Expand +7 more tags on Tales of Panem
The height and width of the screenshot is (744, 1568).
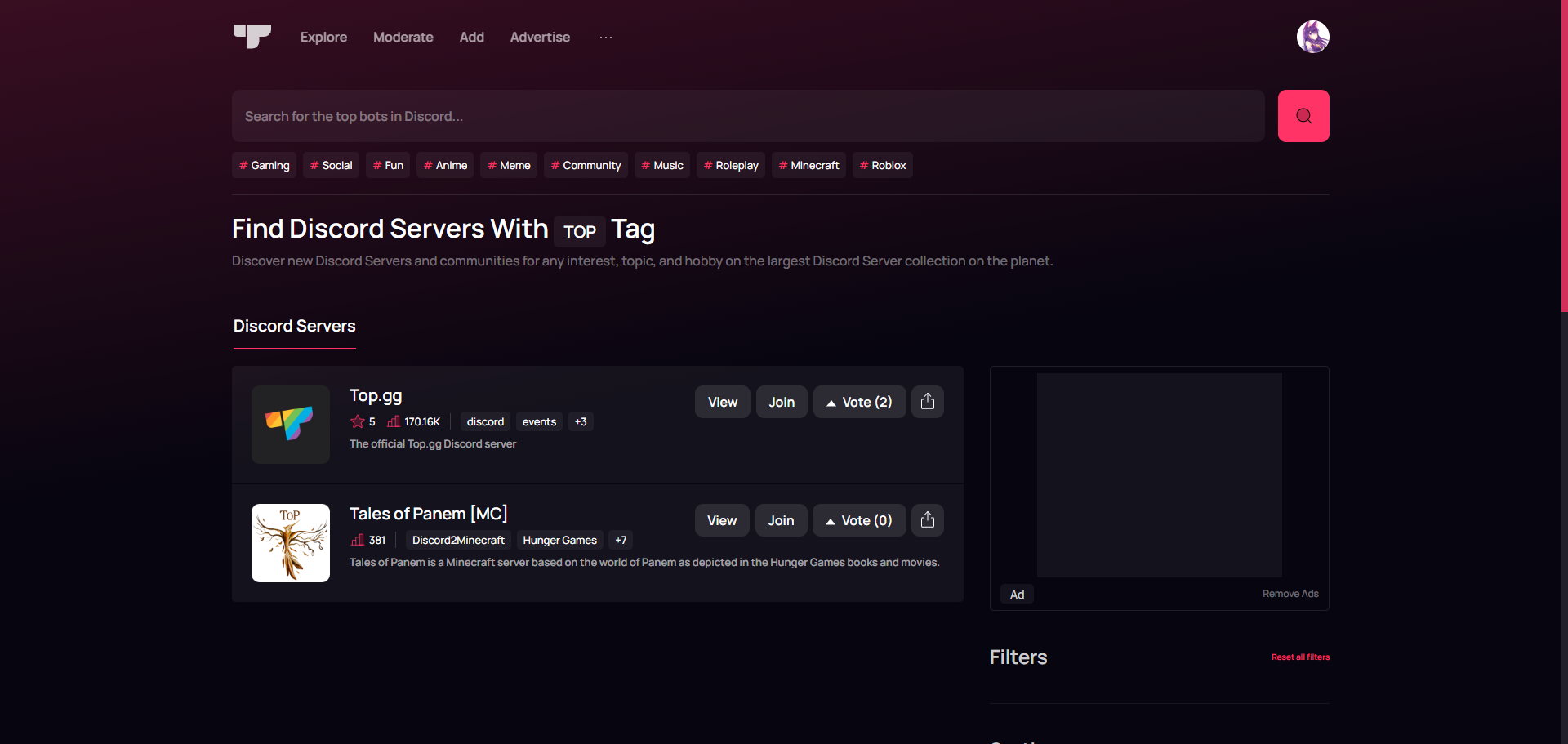621,540
